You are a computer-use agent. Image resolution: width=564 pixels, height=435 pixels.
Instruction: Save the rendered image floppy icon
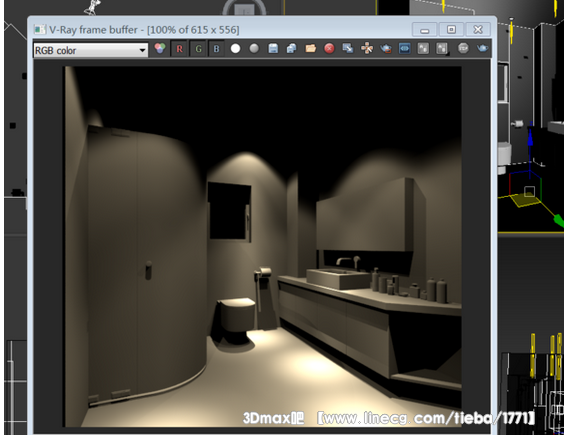273,48
